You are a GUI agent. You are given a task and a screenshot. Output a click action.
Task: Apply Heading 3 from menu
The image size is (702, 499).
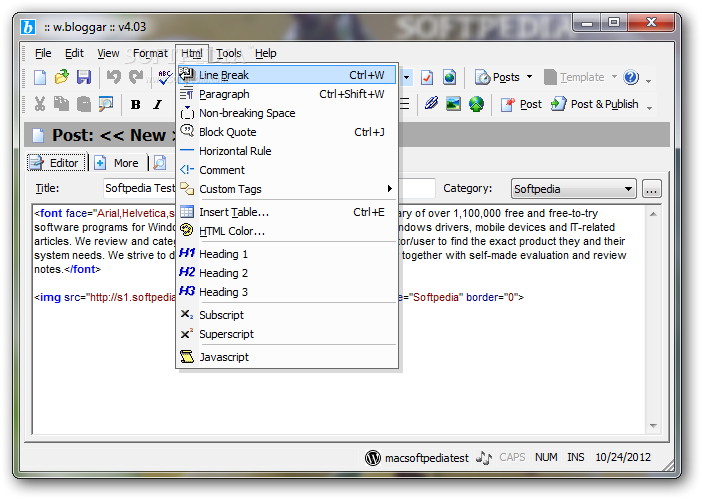[x=287, y=292]
